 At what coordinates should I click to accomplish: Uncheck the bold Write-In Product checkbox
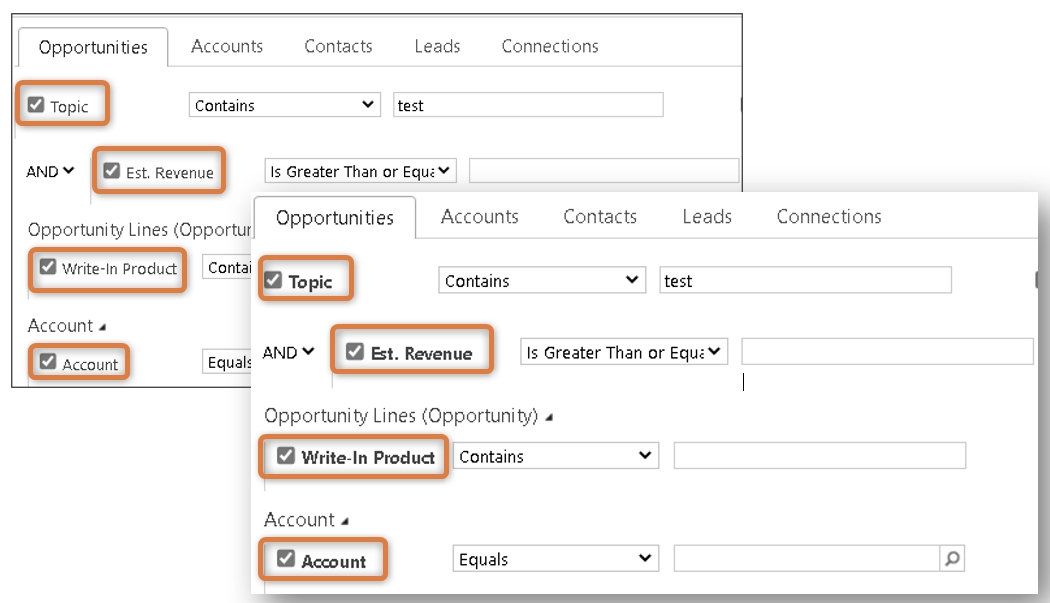click(x=285, y=457)
